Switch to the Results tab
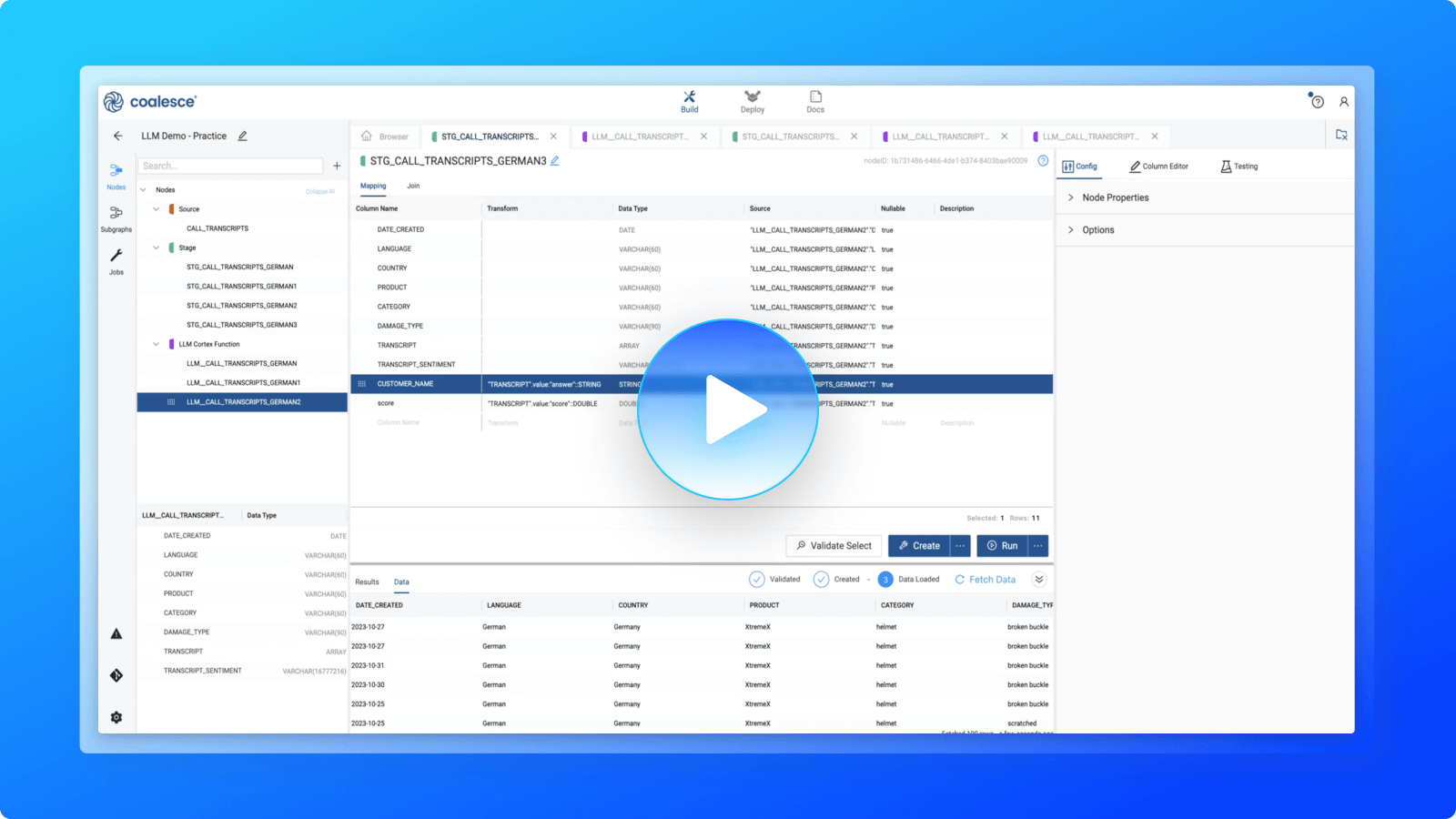The width and height of the screenshot is (1456, 819). [367, 581]
